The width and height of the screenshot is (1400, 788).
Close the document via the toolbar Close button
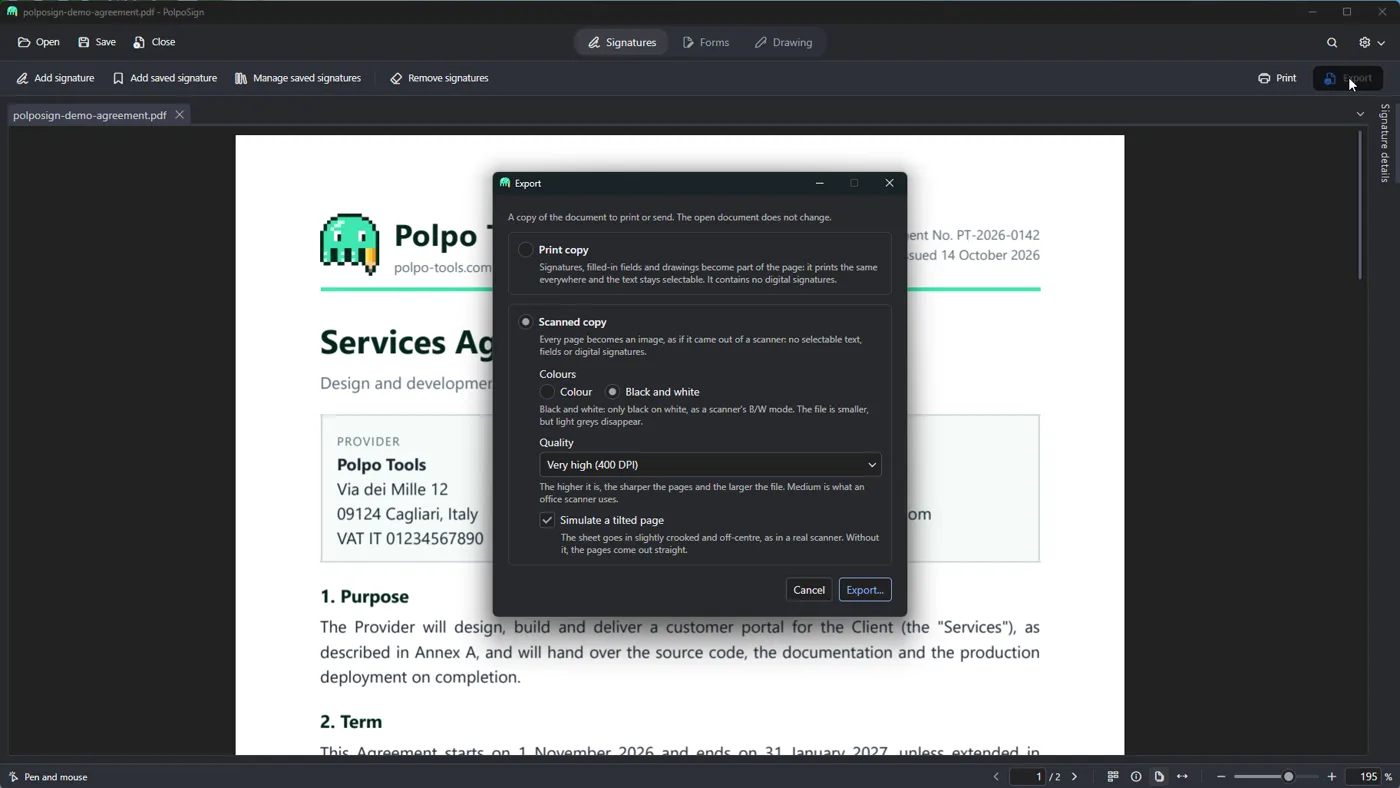pyautogui.click(x=154, y=42)
